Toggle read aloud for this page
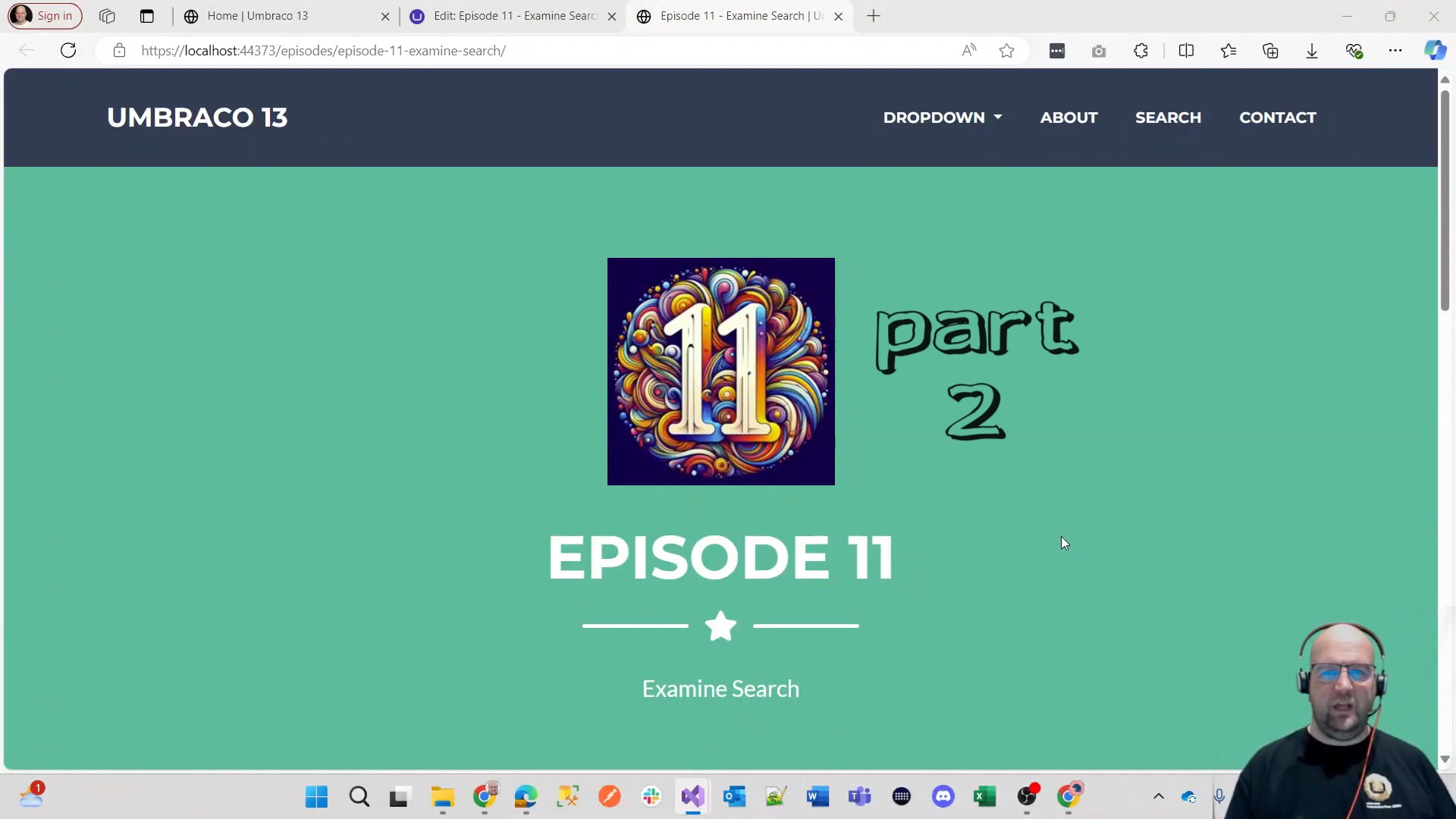1456x819 pixels. (968, 50)
